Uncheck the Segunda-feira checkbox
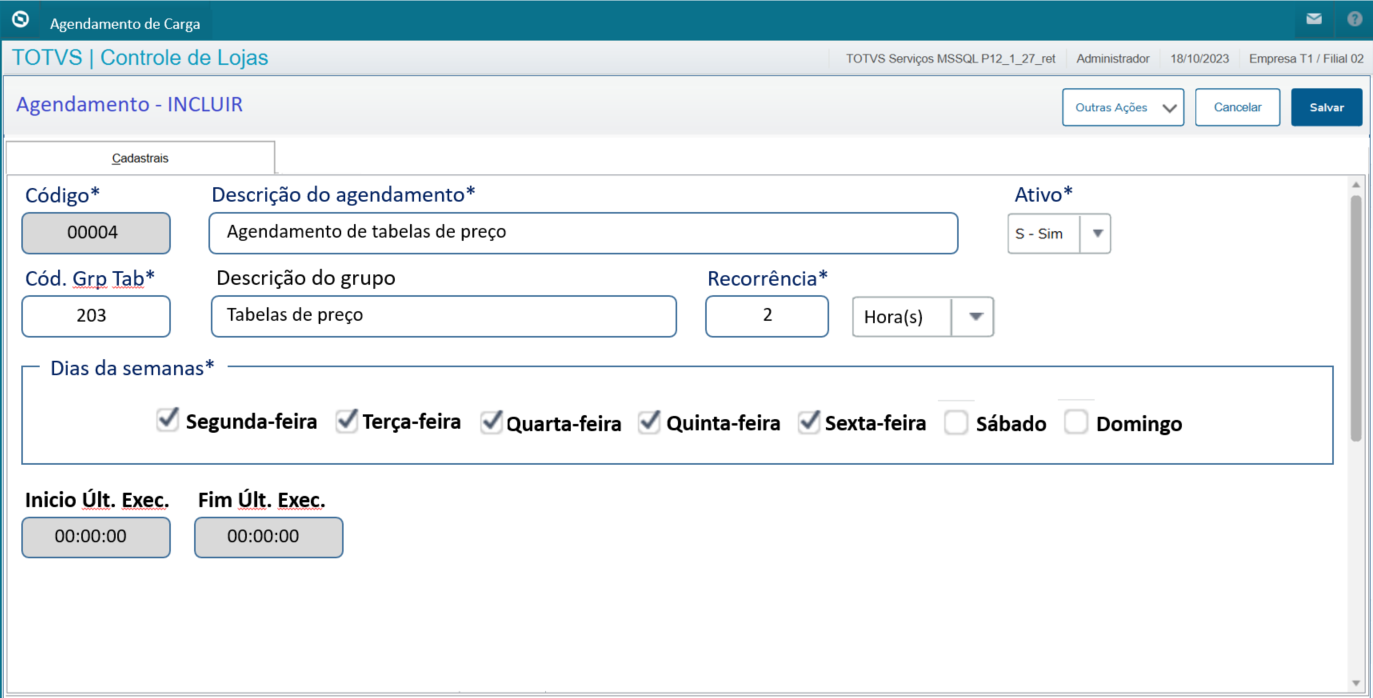Viewport: 1373px width, 698px height. (167, 421)
